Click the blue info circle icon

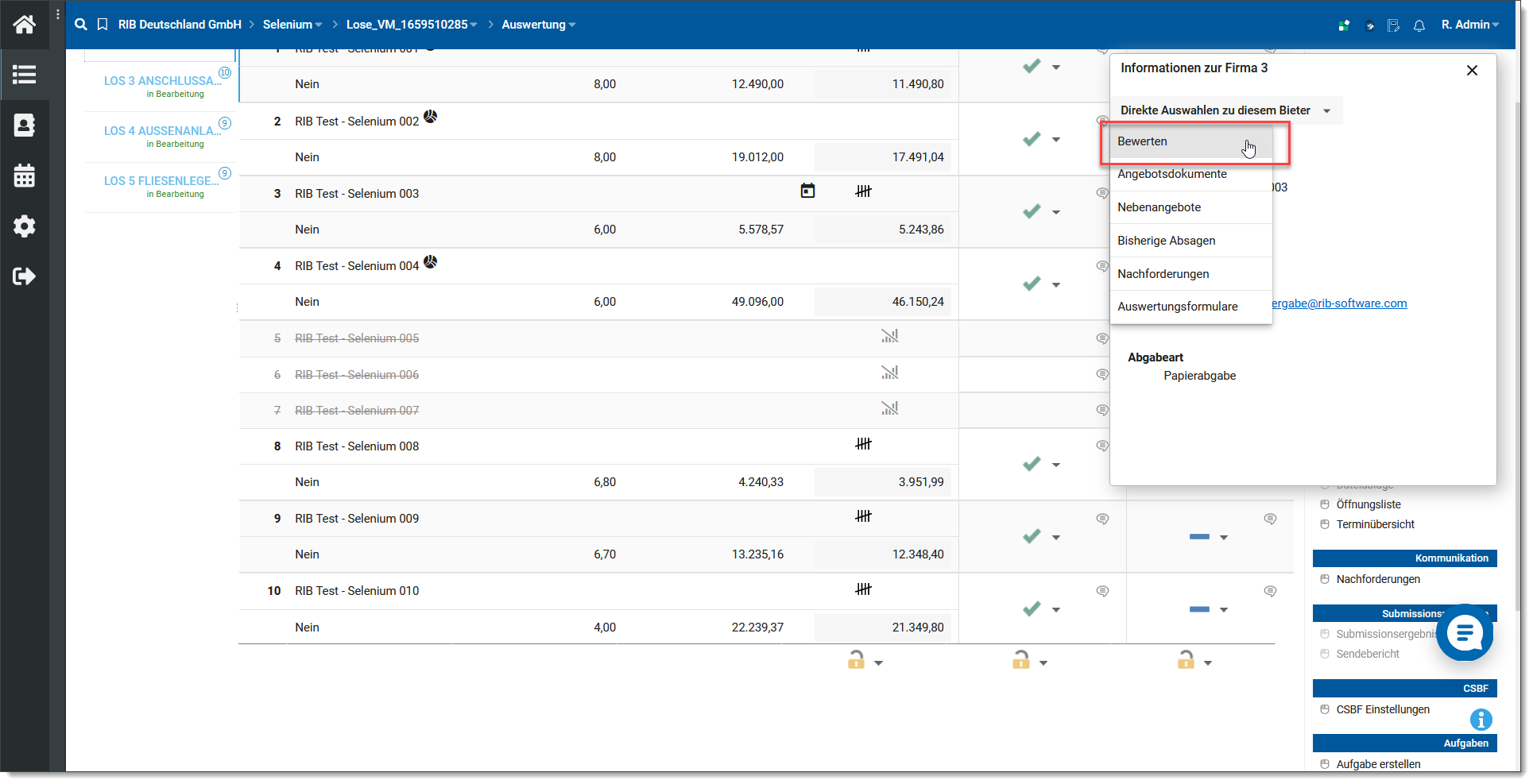[1481, 720]
